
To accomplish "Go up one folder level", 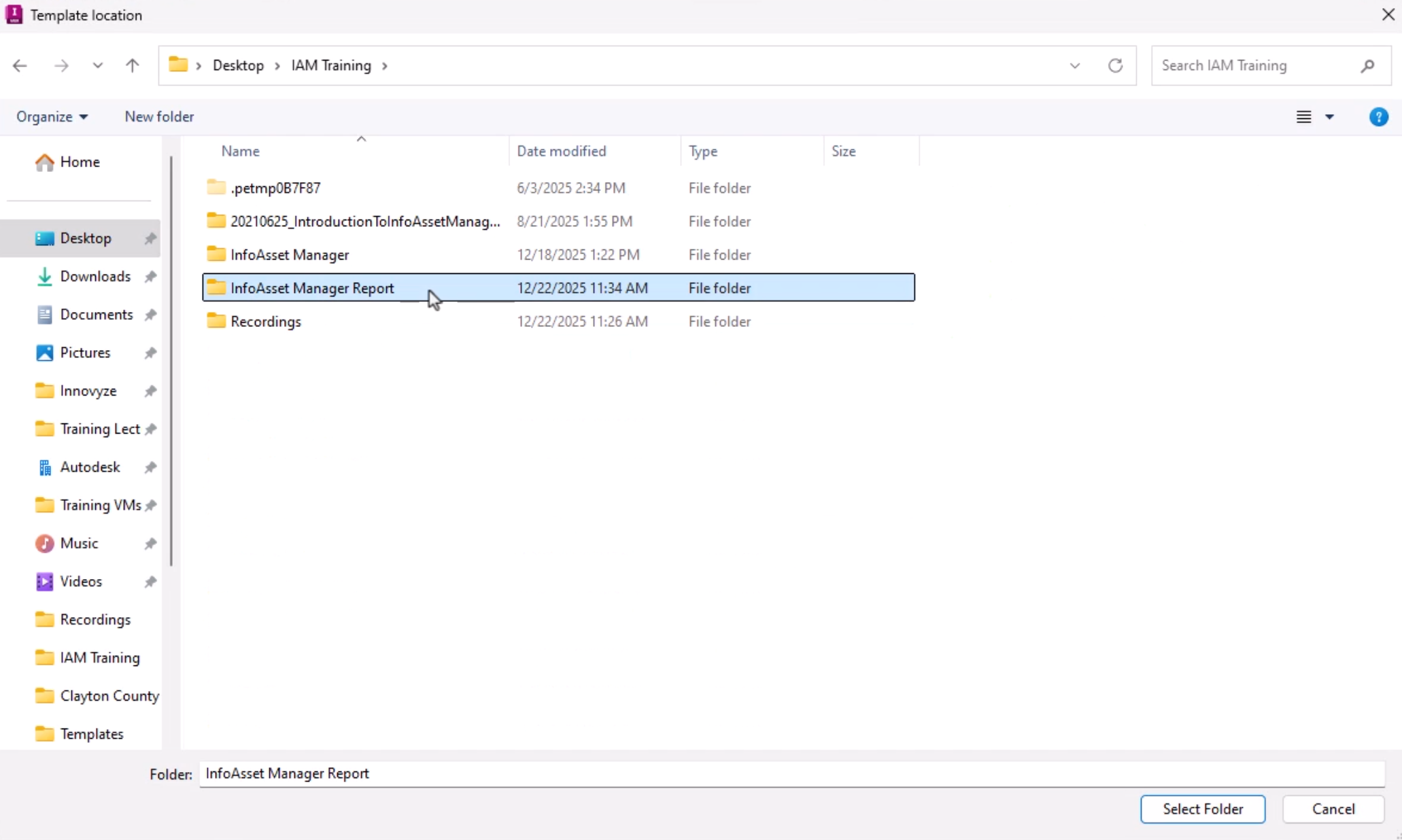I will pyautogui.click(x=132, y=65).
